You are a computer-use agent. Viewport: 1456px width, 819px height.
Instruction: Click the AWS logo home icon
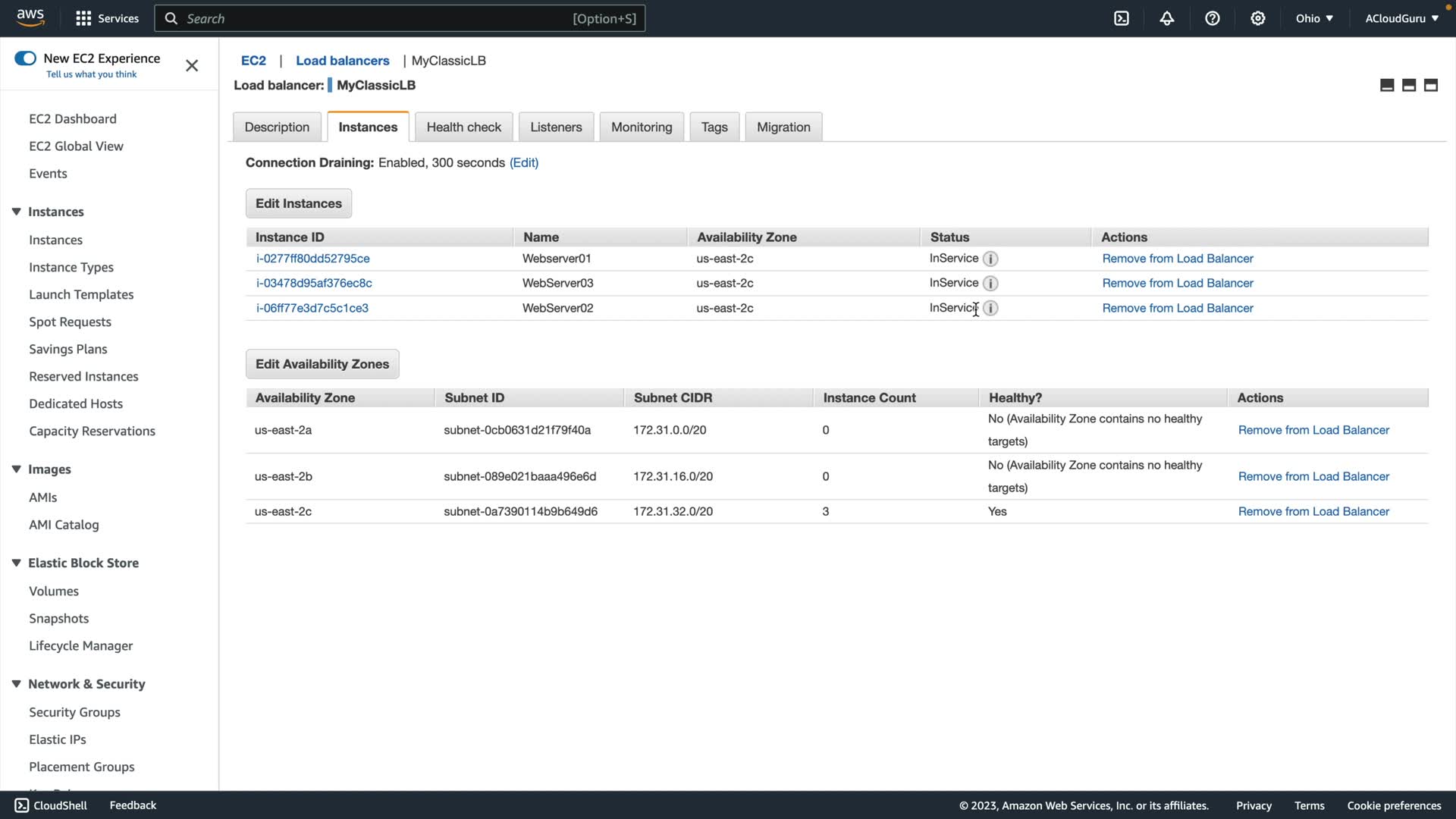click(30, 17)
